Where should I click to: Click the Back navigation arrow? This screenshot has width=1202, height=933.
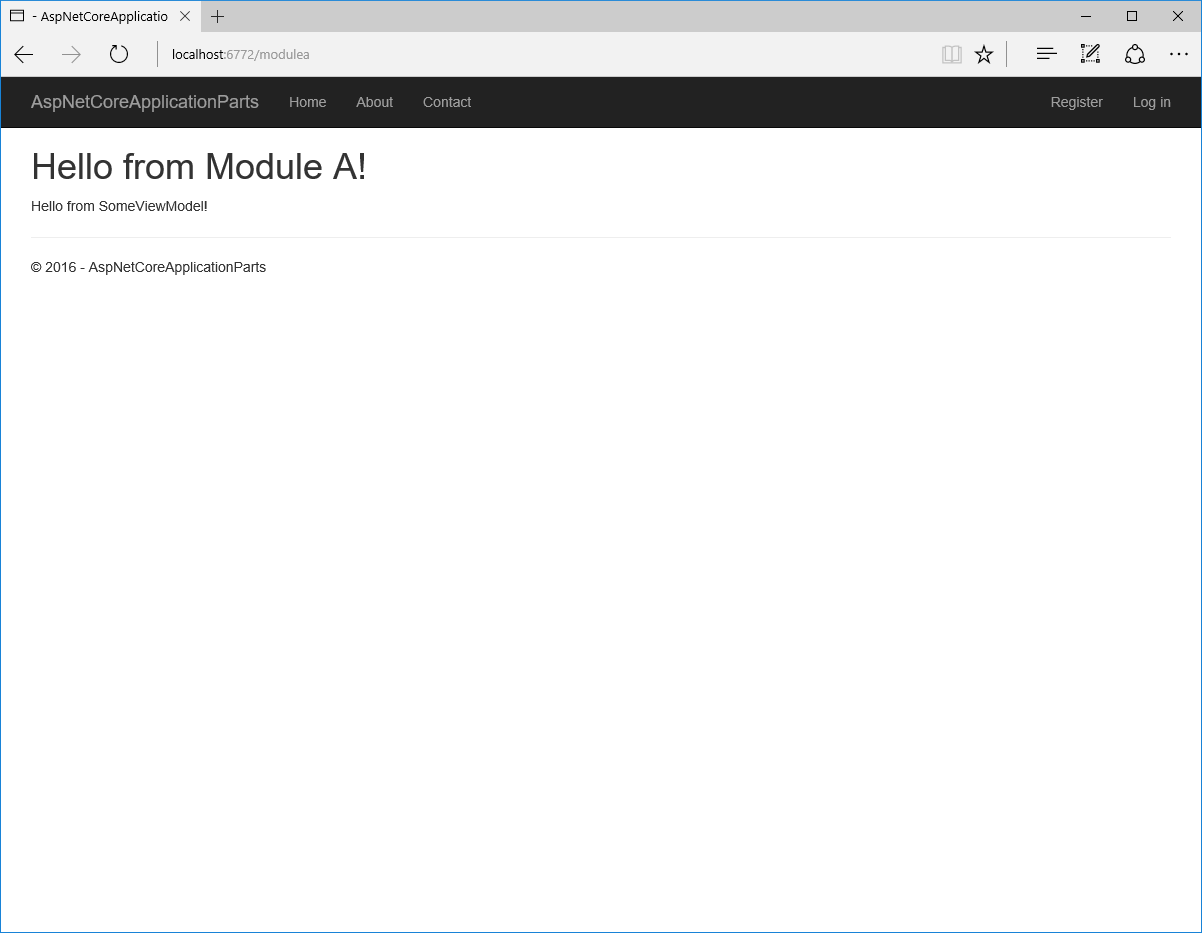coord(23,54)
